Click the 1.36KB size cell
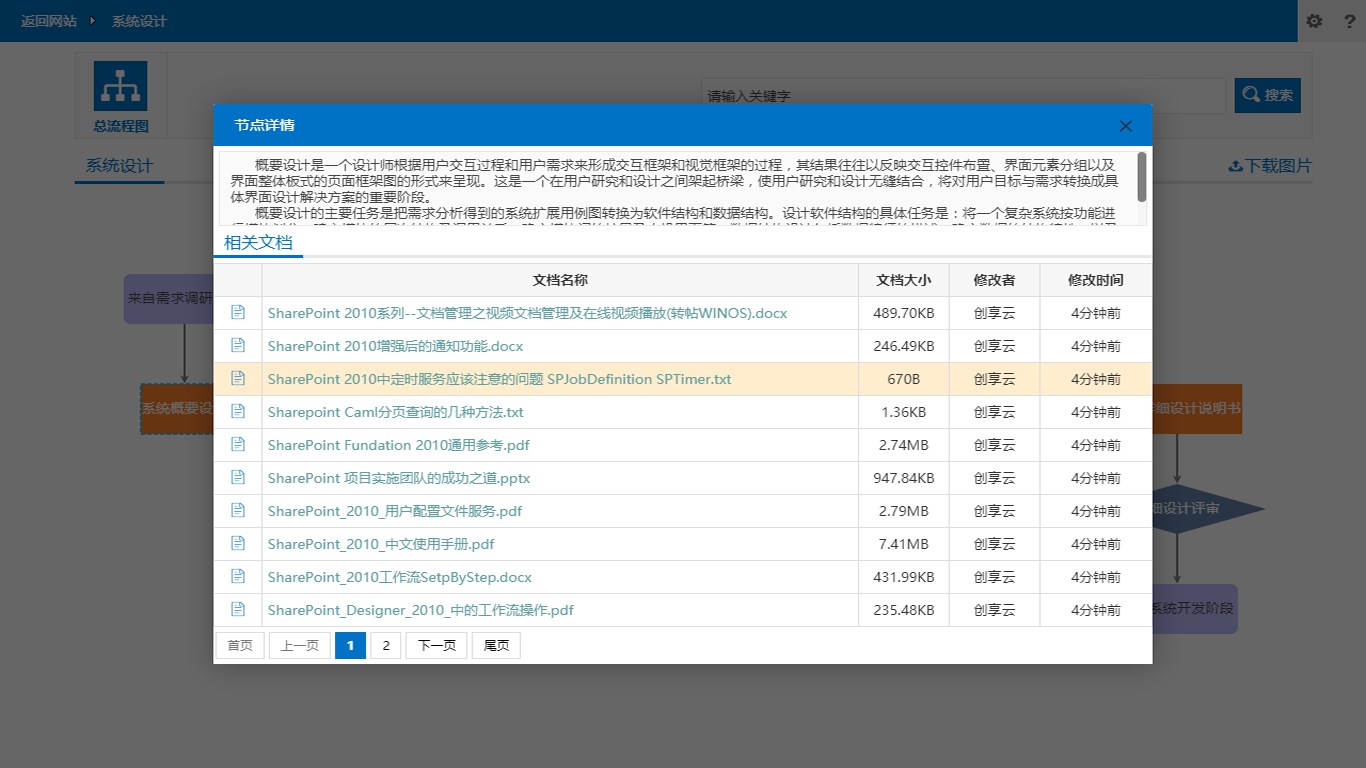Image resolution: width=1366 pixels, height=768 pixels. [x=903, y=412]
